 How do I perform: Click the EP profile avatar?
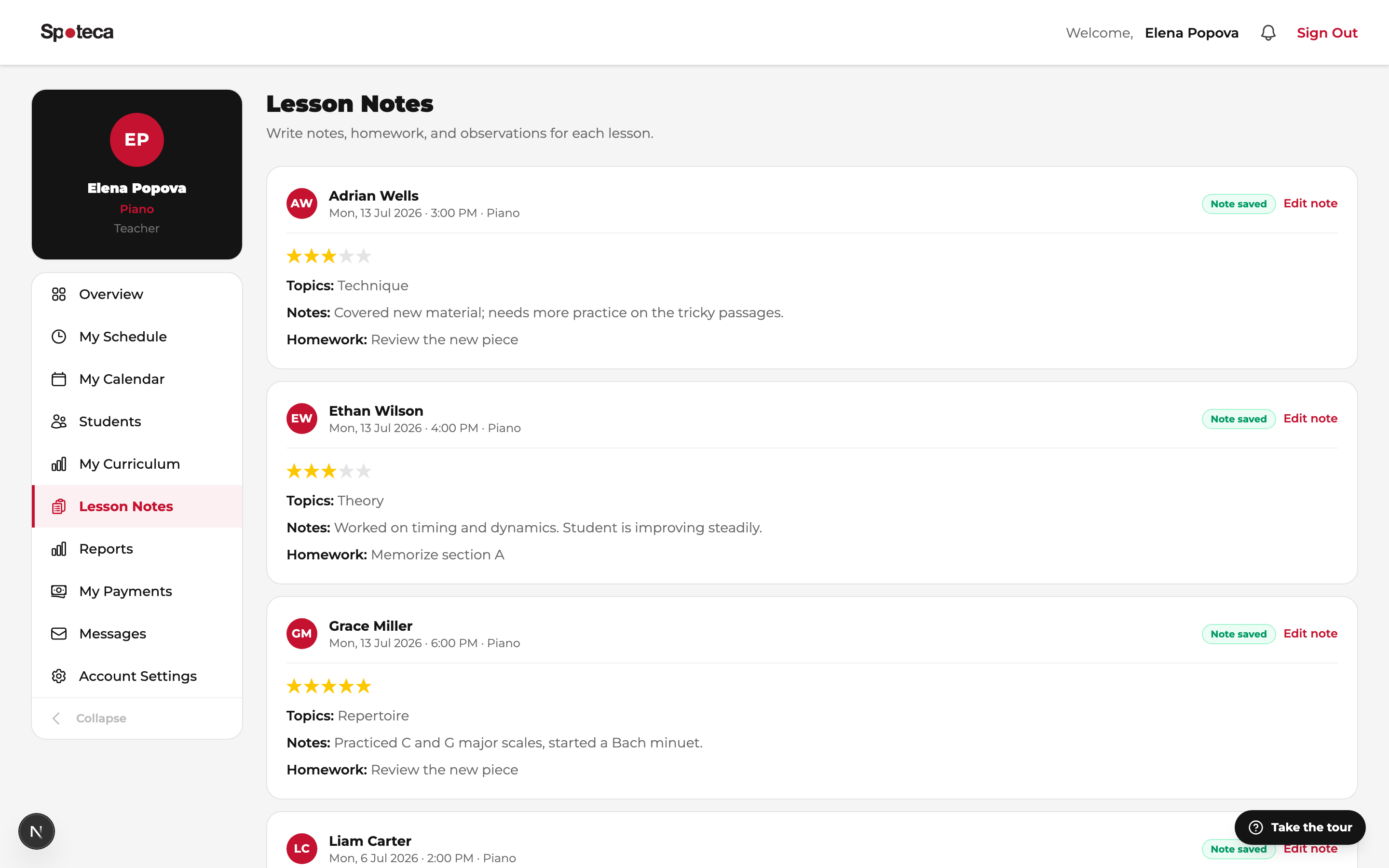pos(136,139)
